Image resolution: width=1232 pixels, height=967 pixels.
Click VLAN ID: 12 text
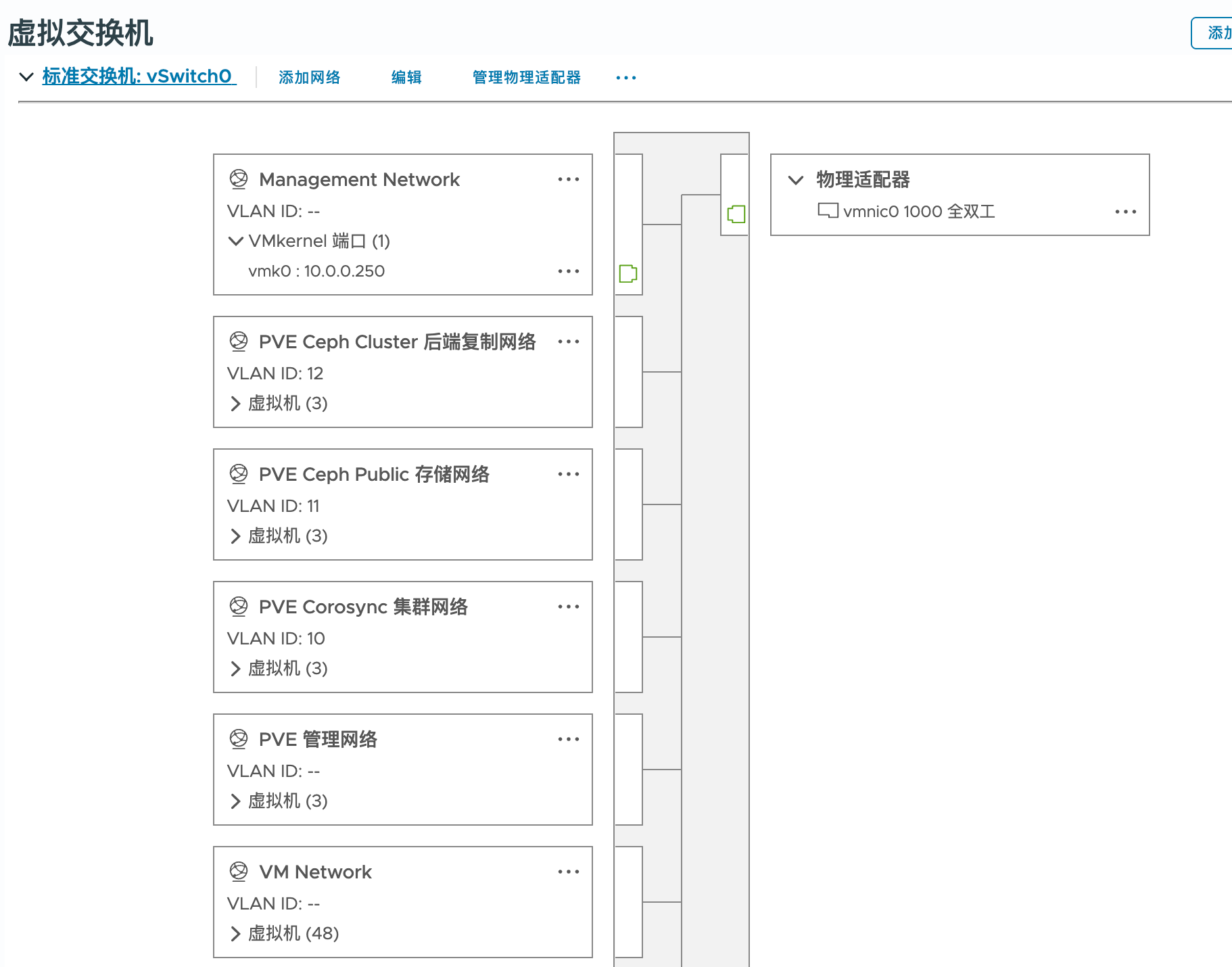click(275, 373)
